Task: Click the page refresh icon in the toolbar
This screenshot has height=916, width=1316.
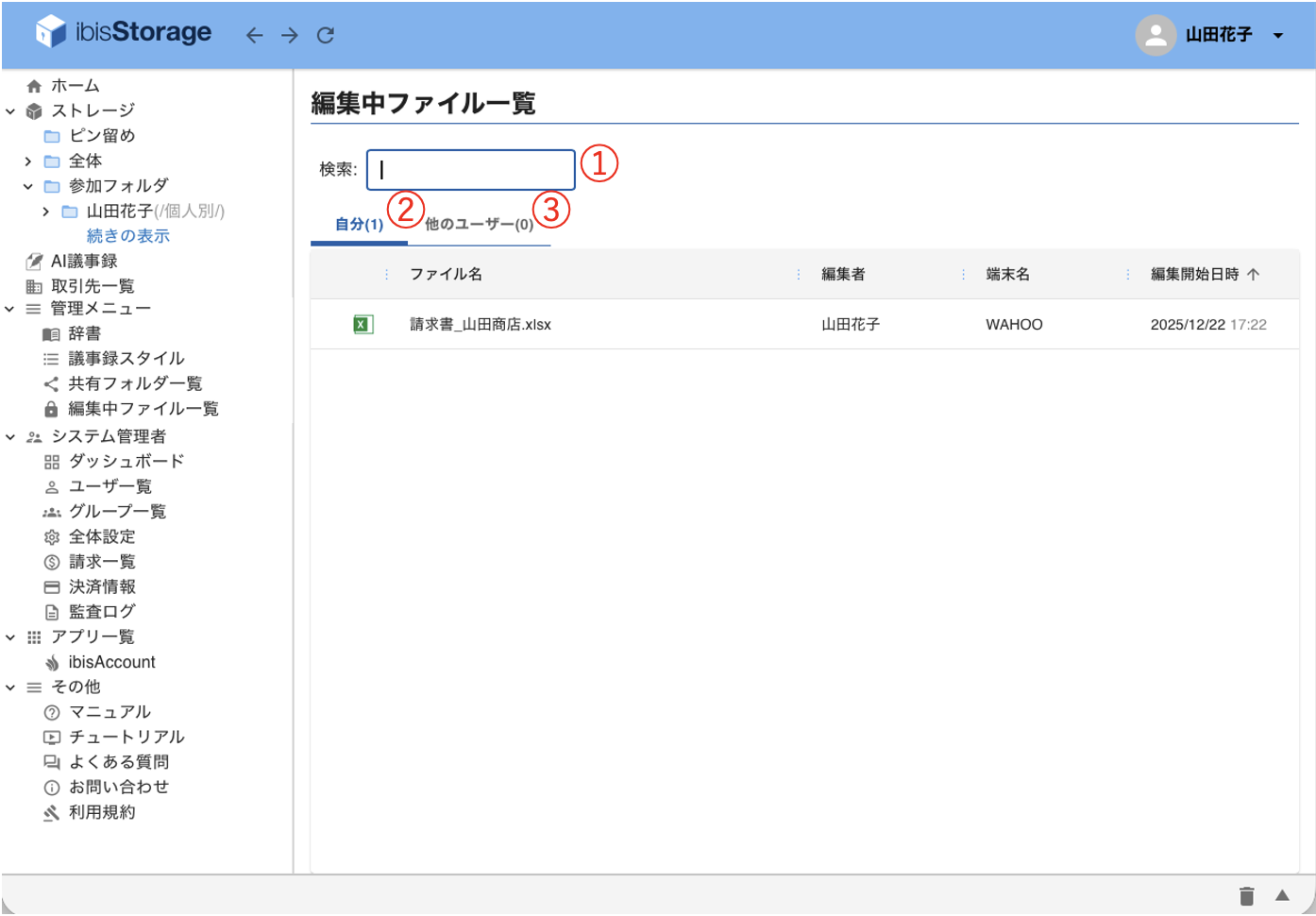Action: [x=325, y=34]
